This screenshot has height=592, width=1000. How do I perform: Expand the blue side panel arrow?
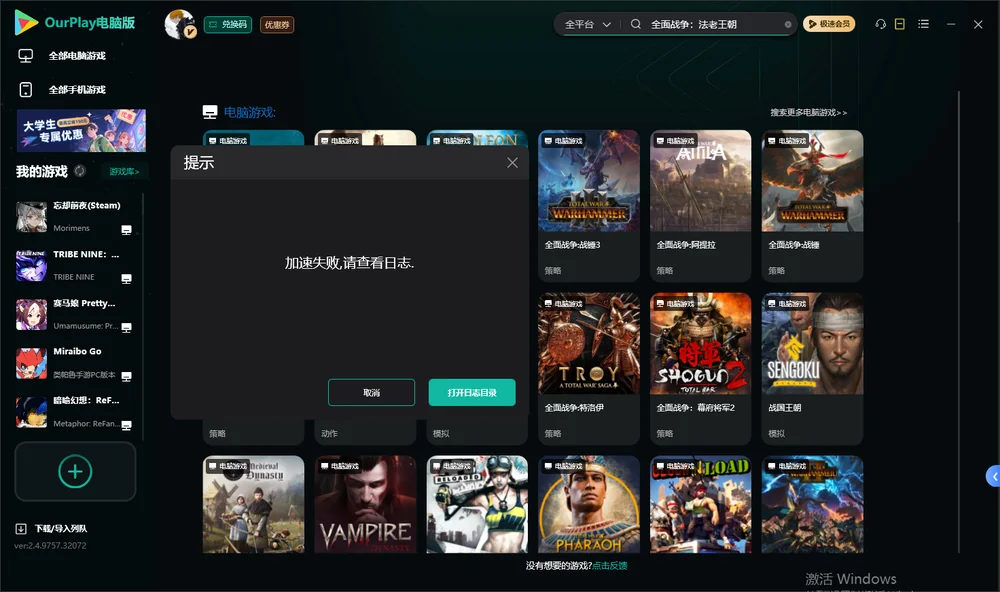pyautogui.click(x=994, y=477)
